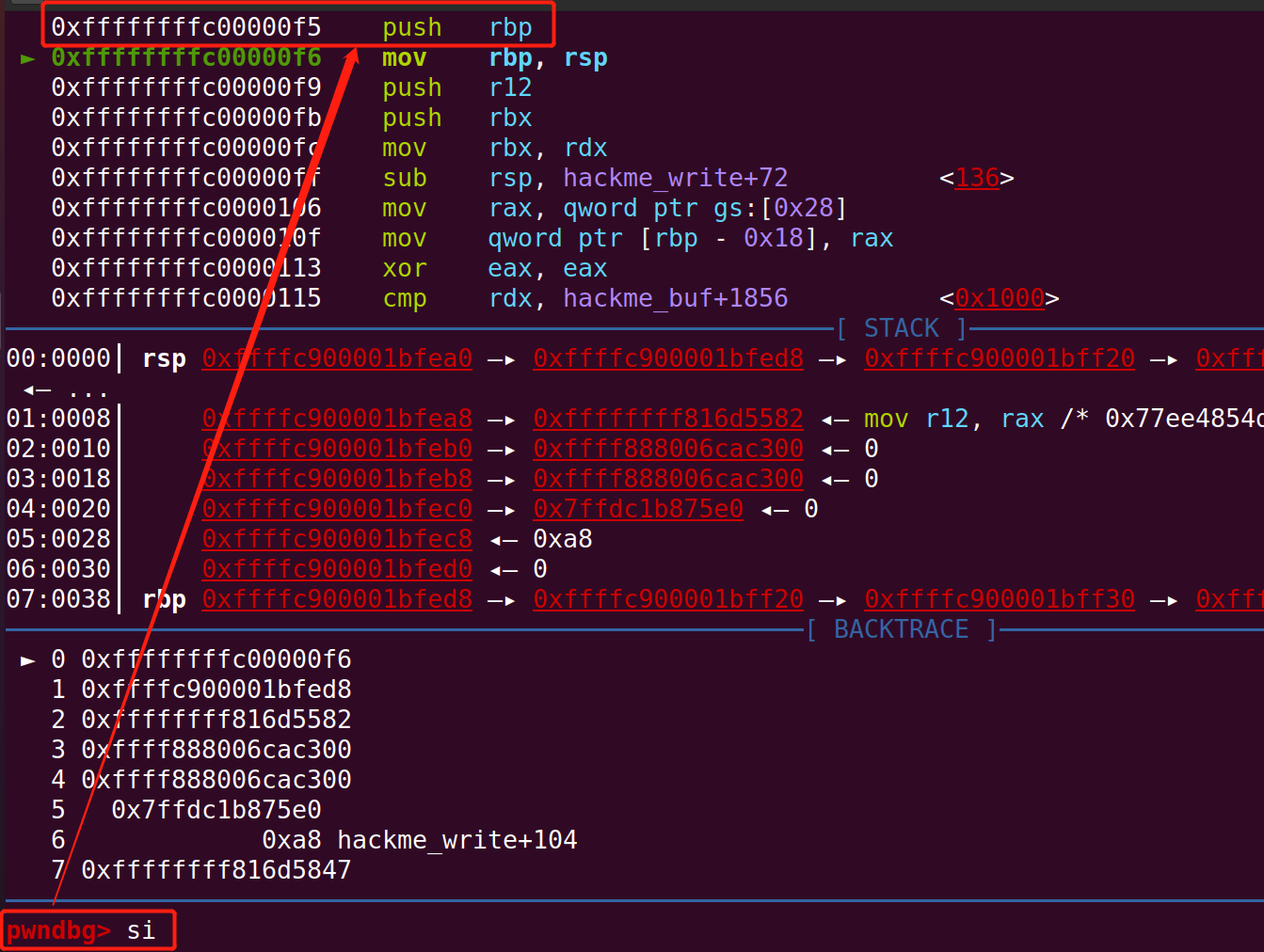Place cursor in the pwndbg command prompt
This screenshot has width=1264, height=952.
pos(56,929)
